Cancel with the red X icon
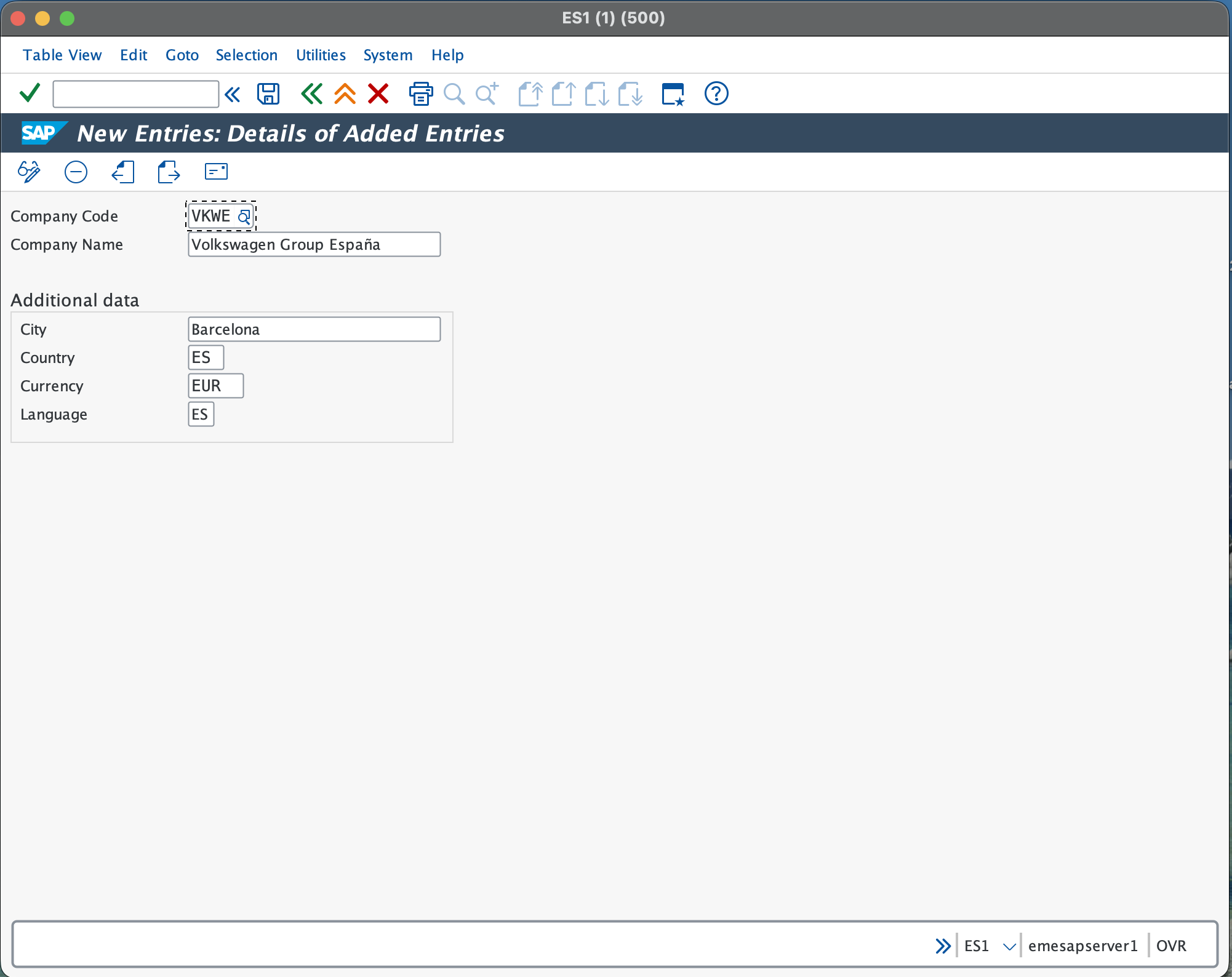The image size is (1232, 977). click(378, 94)
